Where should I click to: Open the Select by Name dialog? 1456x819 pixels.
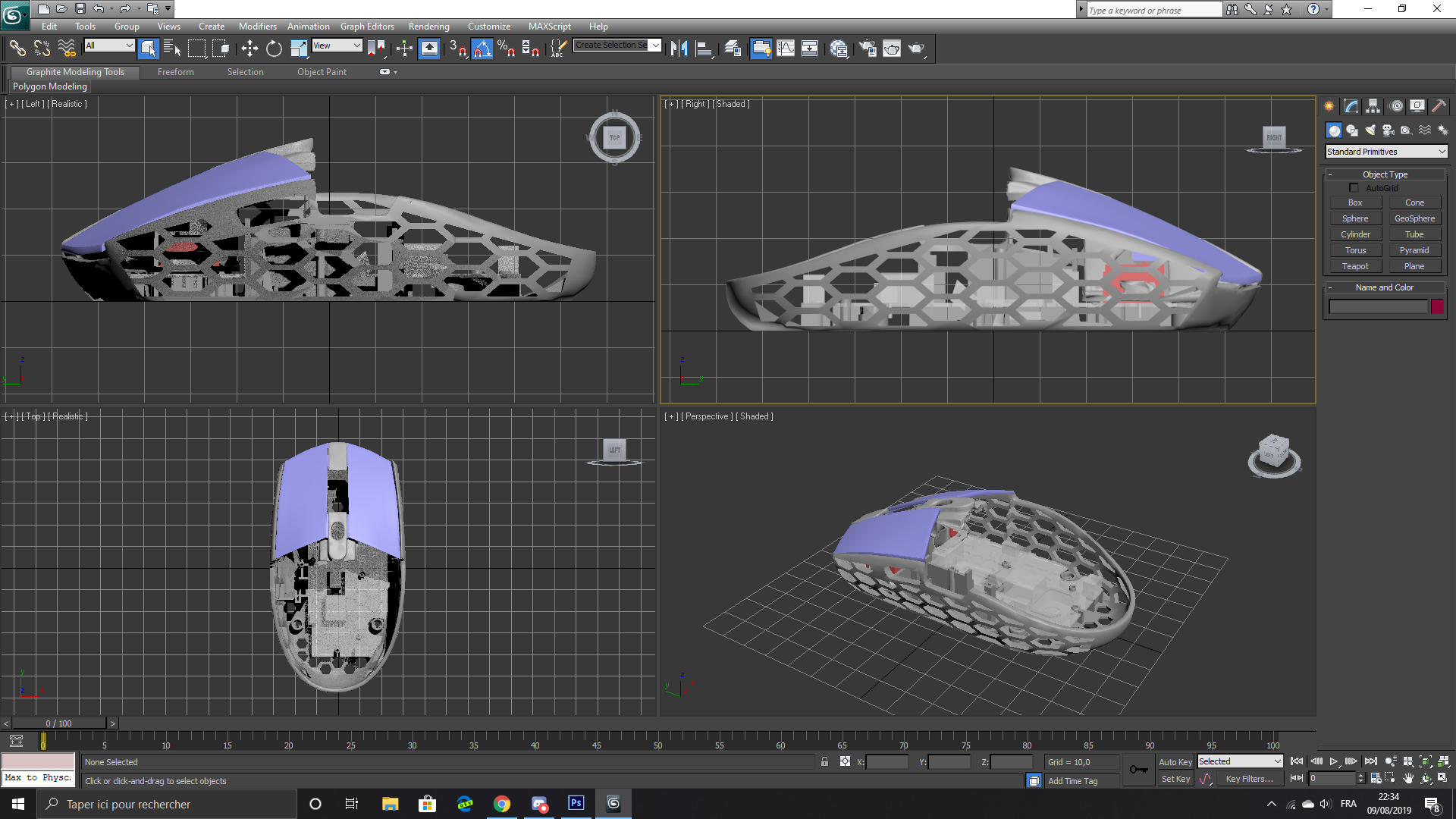click(x=173, y=49)
